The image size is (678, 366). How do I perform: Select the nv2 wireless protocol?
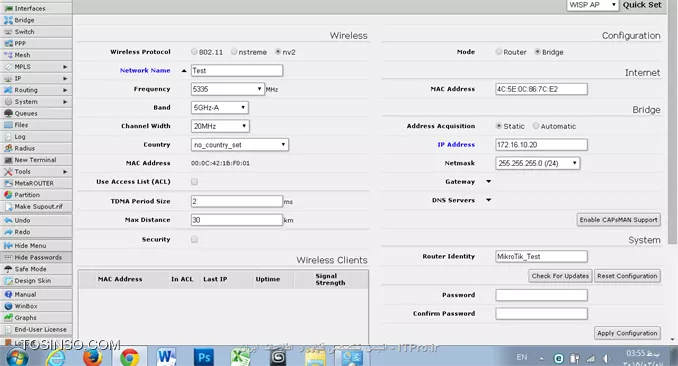tap(278, 52)
